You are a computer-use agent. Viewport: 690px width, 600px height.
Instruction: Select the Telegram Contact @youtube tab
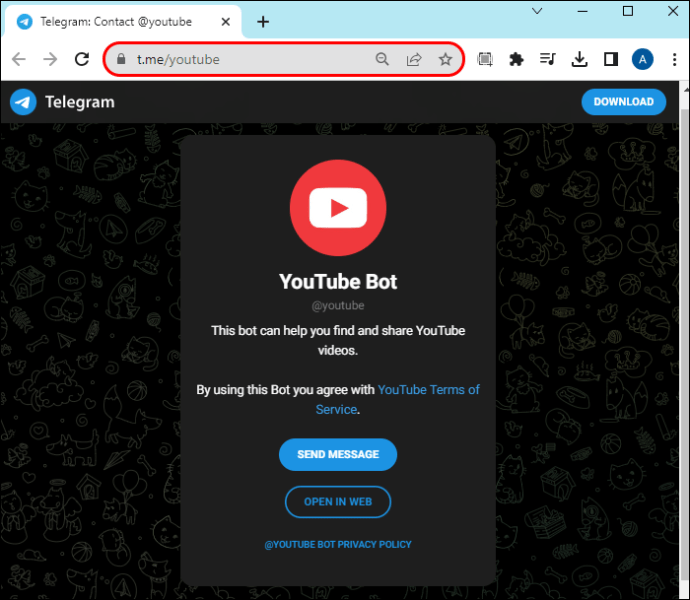(x=115, y=21)
